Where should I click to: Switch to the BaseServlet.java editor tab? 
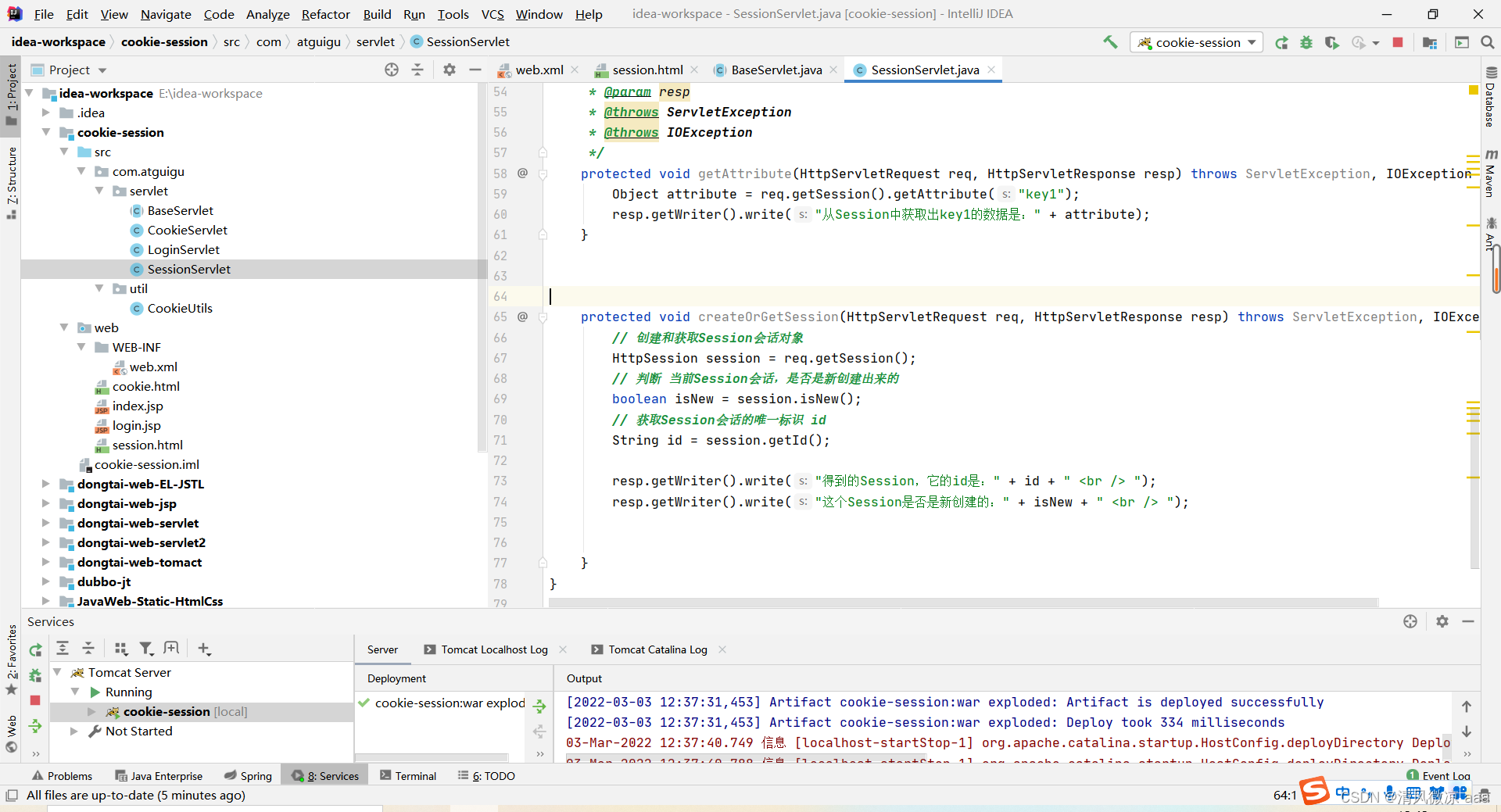pyautogui.click(x=776, y=70)
